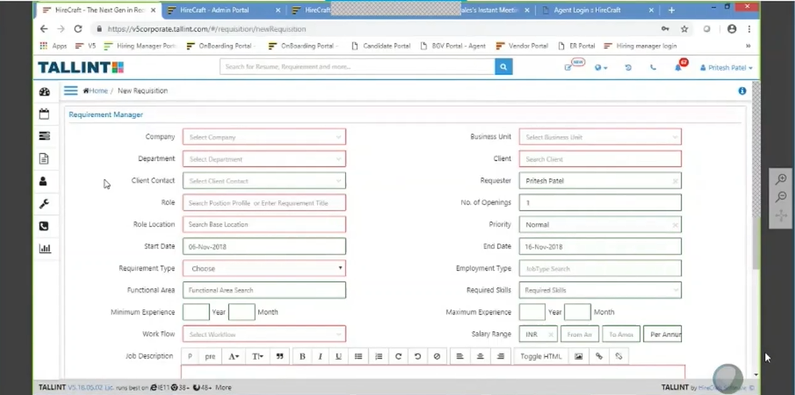The height and width of the screenshot is (395, 795).
Task: Open the notifications bell icon
Action: coord(678,67)
